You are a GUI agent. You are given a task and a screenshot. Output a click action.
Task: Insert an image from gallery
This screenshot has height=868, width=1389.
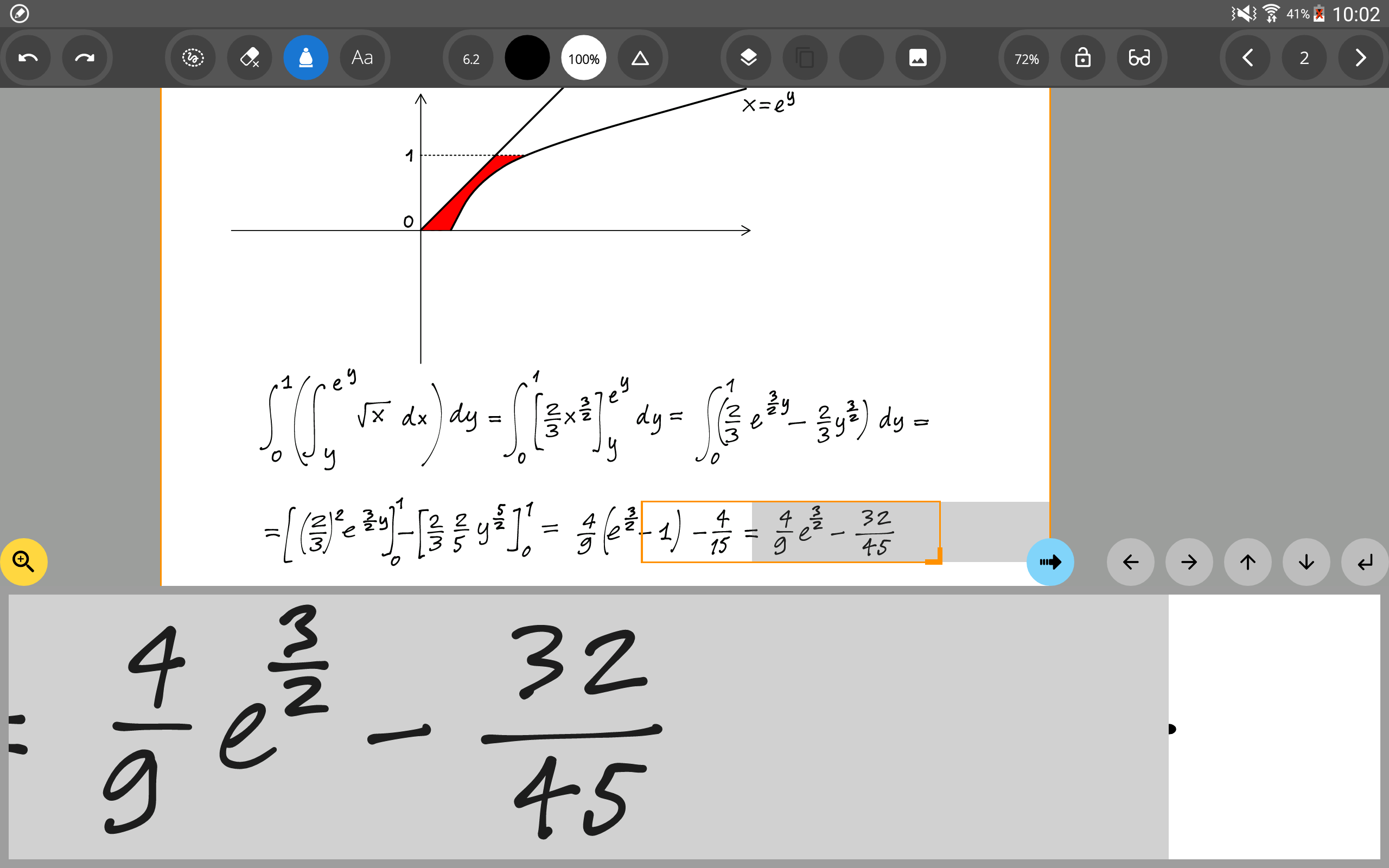point(918,58)
